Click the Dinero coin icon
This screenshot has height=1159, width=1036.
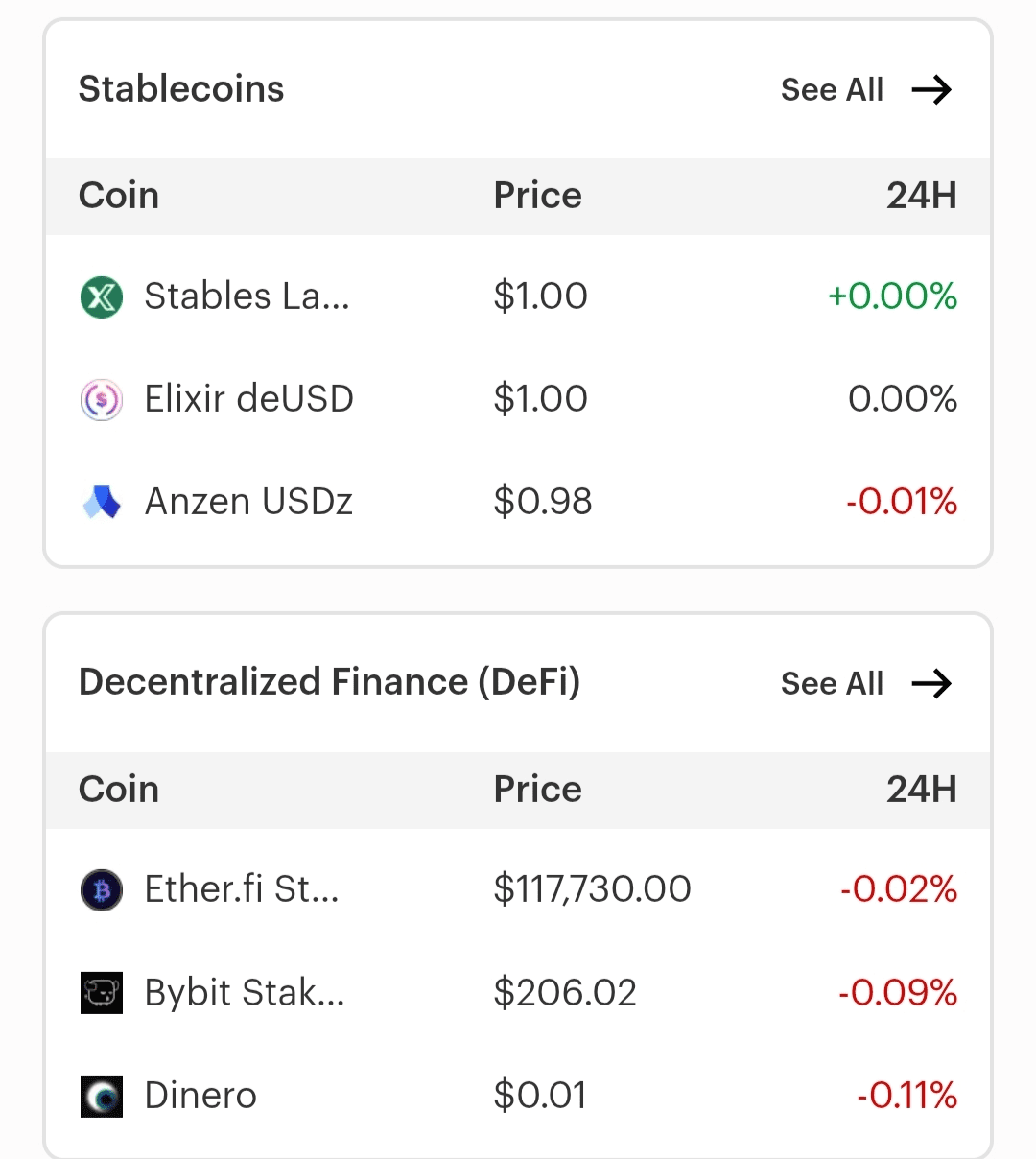point(102,1096)
